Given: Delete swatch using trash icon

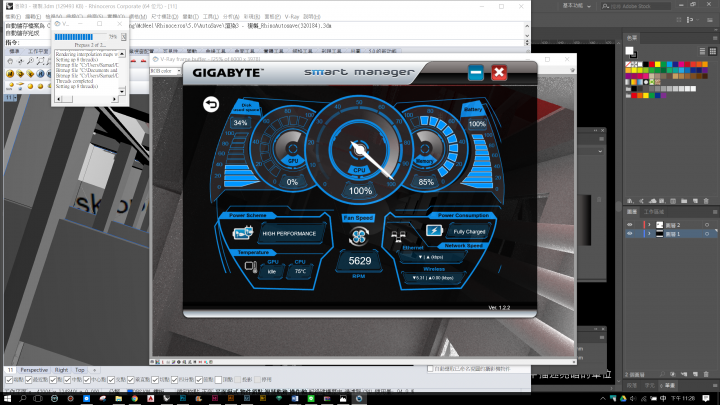Looking at the screenshot, I should coord(706,201).
